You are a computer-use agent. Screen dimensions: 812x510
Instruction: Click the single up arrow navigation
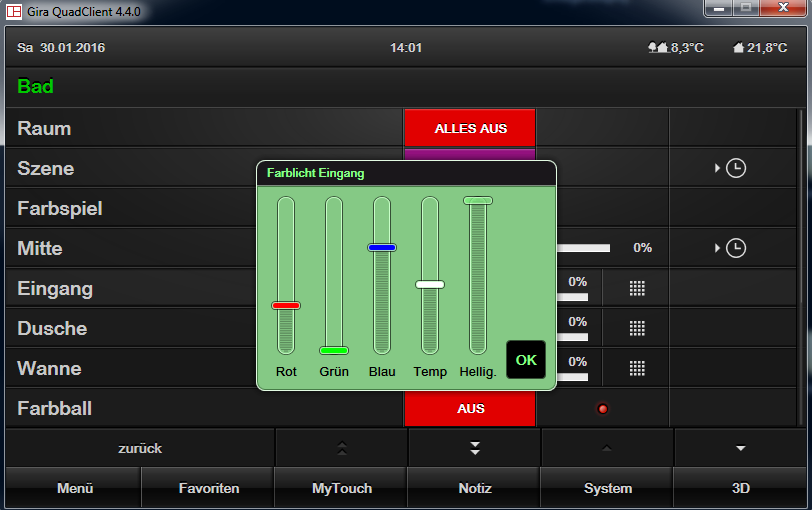tap(607, 448)
